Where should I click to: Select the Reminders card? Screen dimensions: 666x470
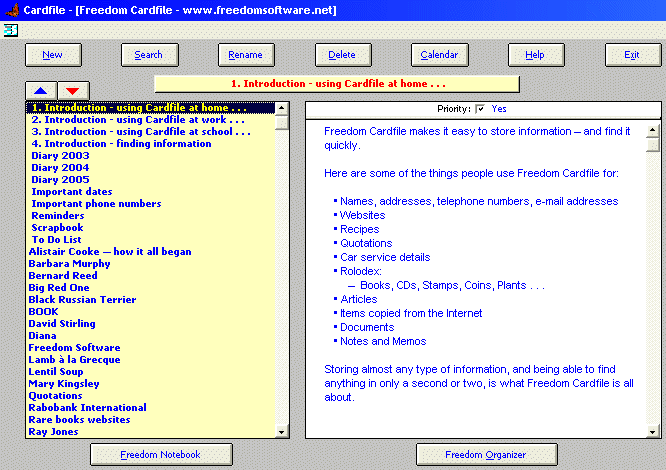(x=150, y=216)
